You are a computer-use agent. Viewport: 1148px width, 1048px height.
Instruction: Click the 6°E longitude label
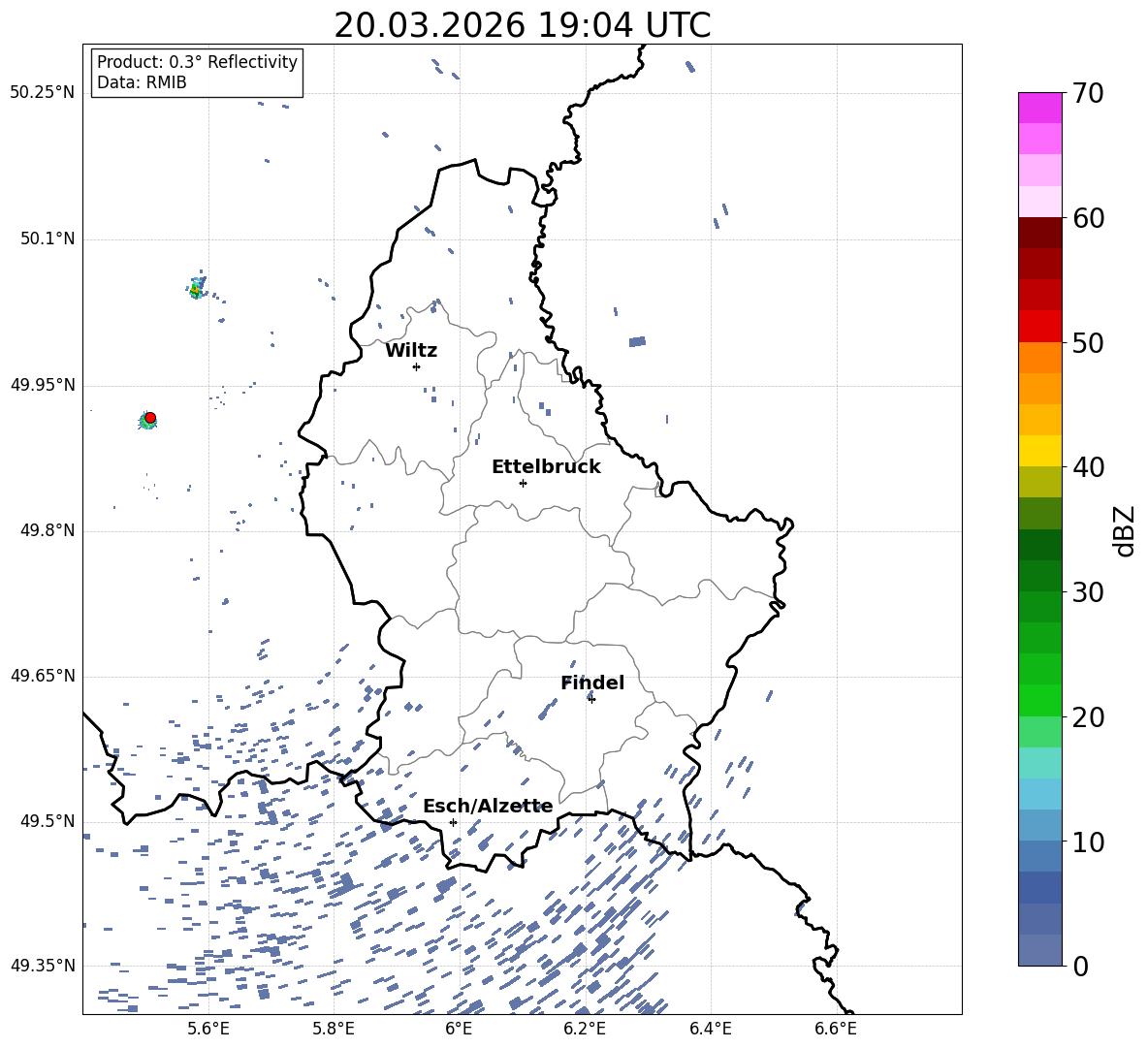tap(459, 1029)
